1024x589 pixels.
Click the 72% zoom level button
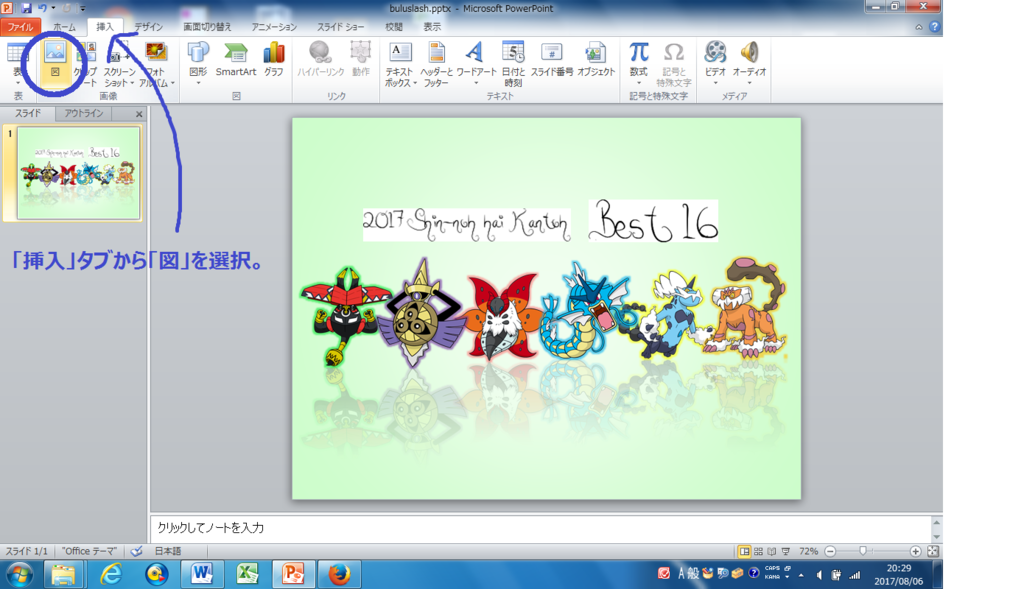coord(808,552)
